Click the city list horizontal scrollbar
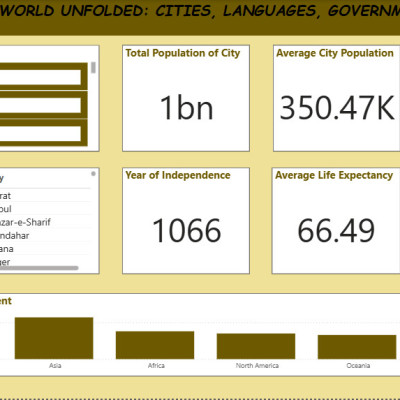The width and height of the screenshot is (400, 400). 39,268
